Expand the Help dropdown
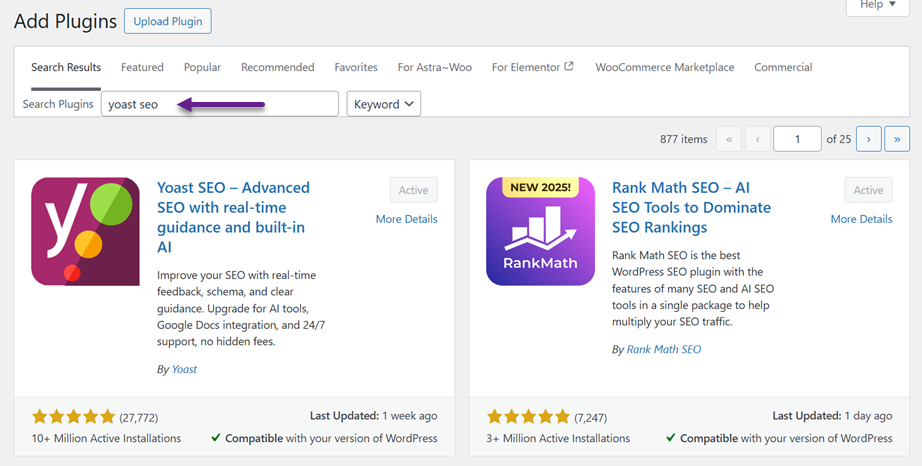Viewport: 922px width, 466px height. [878, 5]
